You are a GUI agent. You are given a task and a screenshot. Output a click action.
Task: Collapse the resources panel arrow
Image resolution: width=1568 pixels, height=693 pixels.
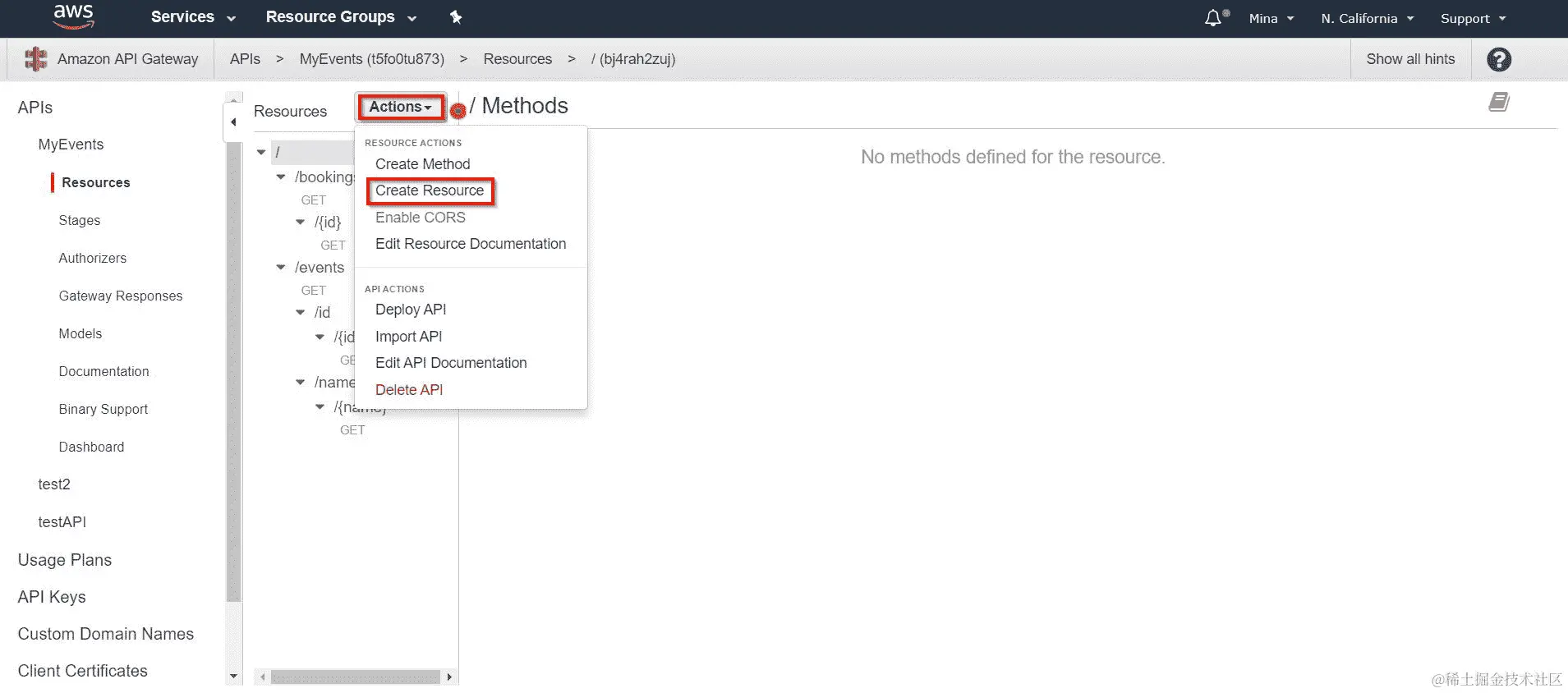[x=233, y=122]
